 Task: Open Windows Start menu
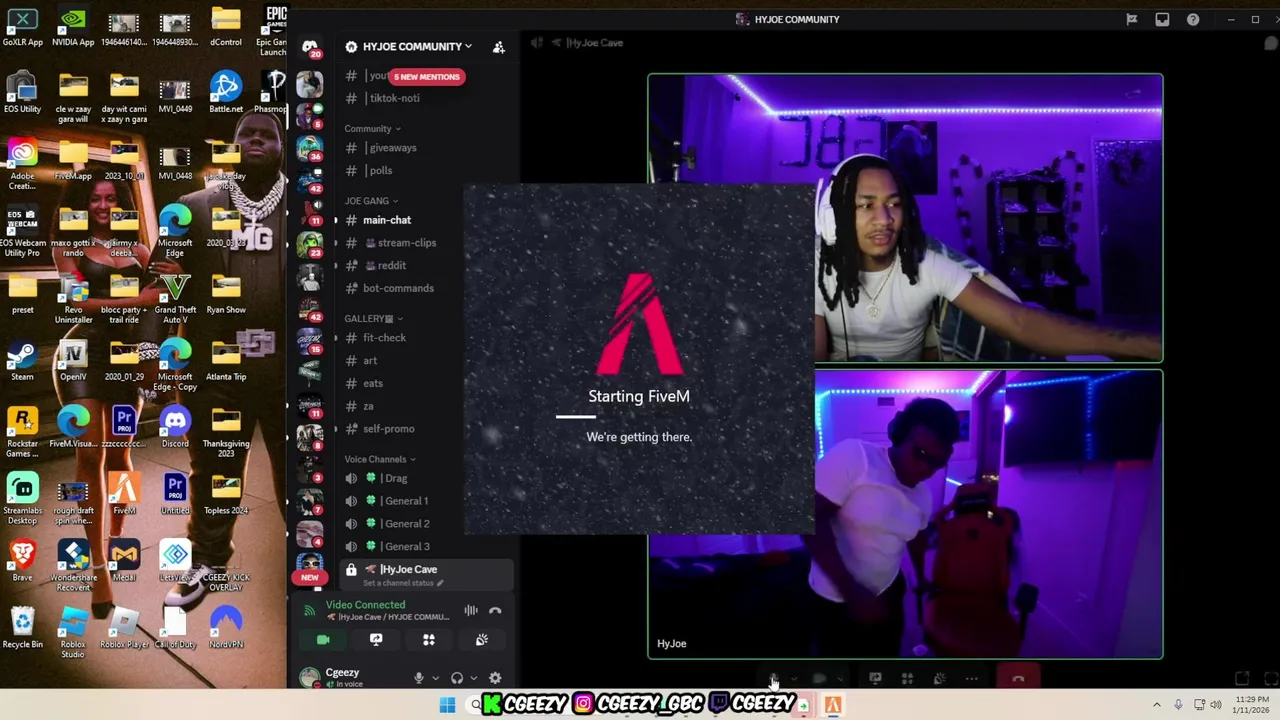447,705
